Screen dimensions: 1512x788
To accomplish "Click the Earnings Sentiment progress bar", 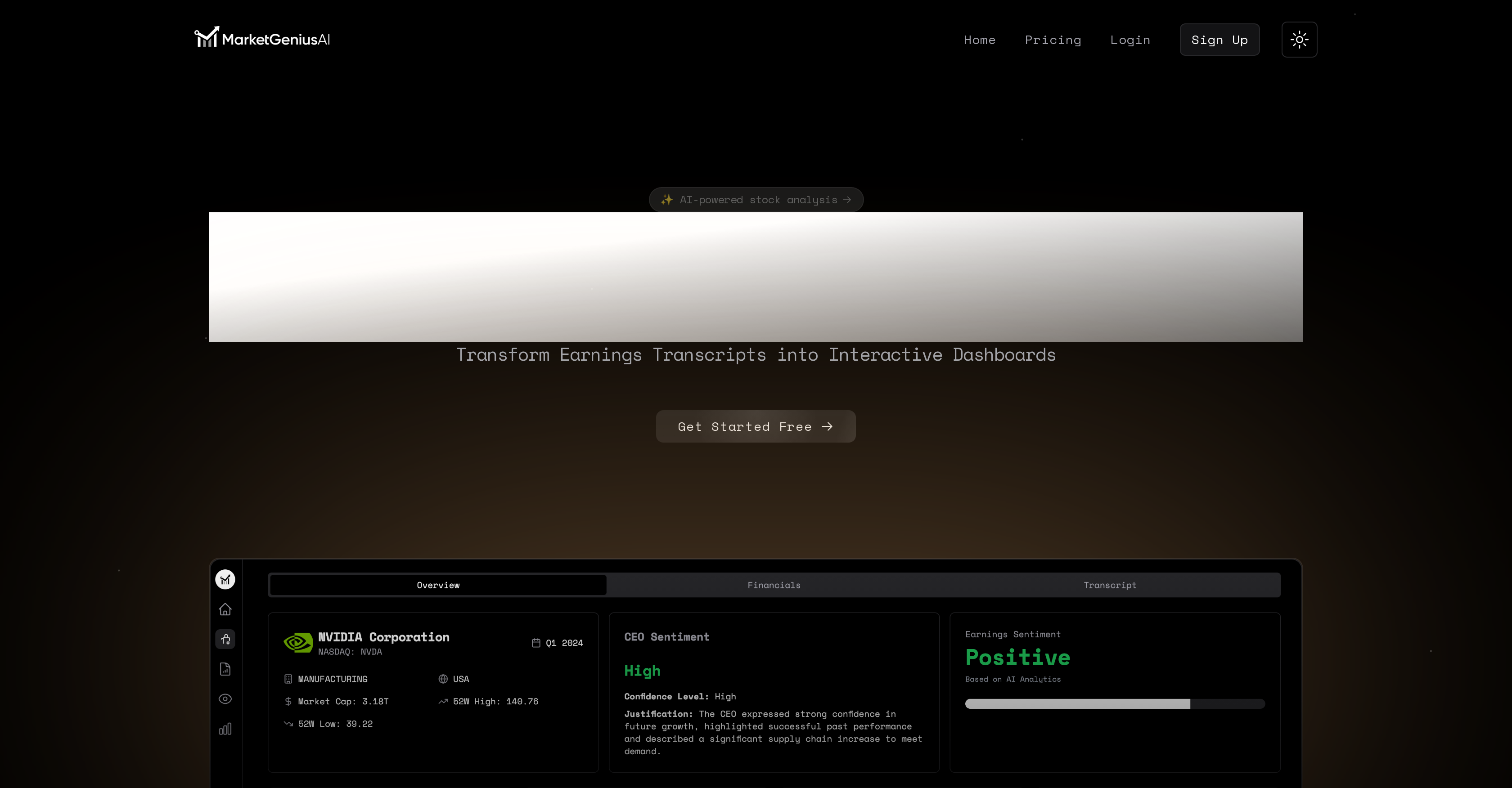I will pyautogui.click(x=1114, y=704).
